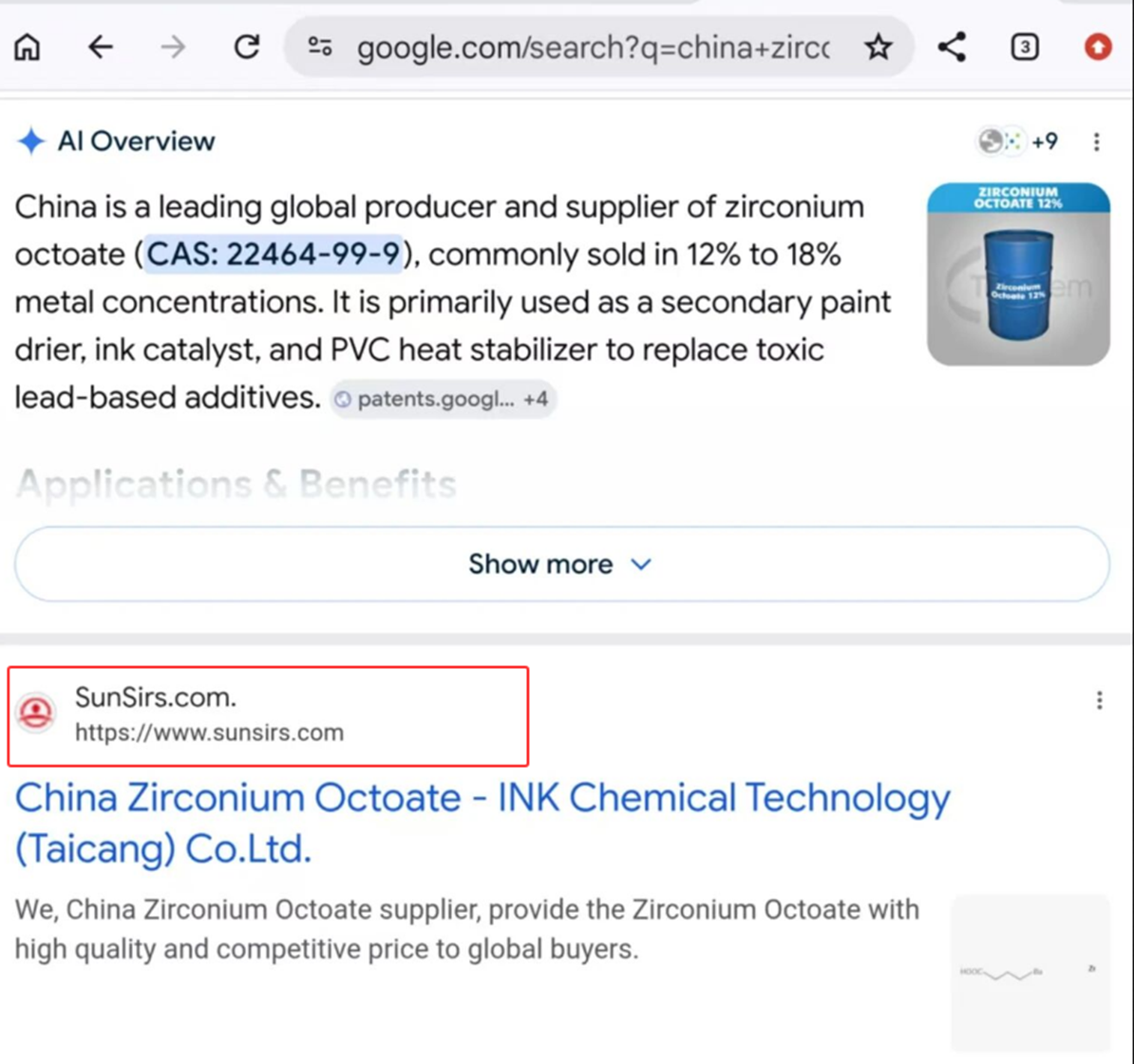This screenshot has width=1134, height=1064.
Task: Click the highlighted CAS: 22464-99-9 text
Action: click(274, 255)
